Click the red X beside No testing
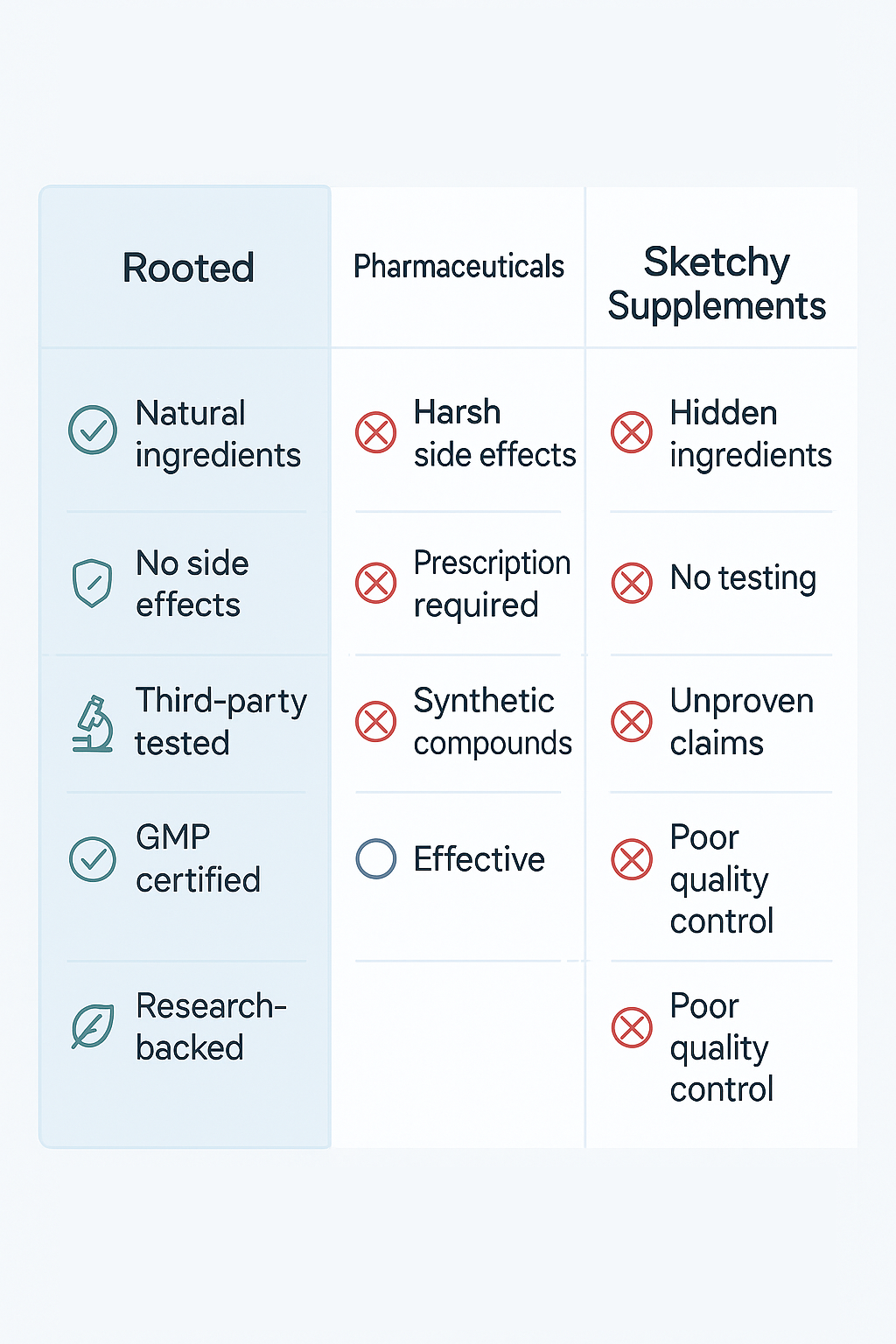Image resolution: width=896 pixels, height=1344 pixels. tap(632, 583)
